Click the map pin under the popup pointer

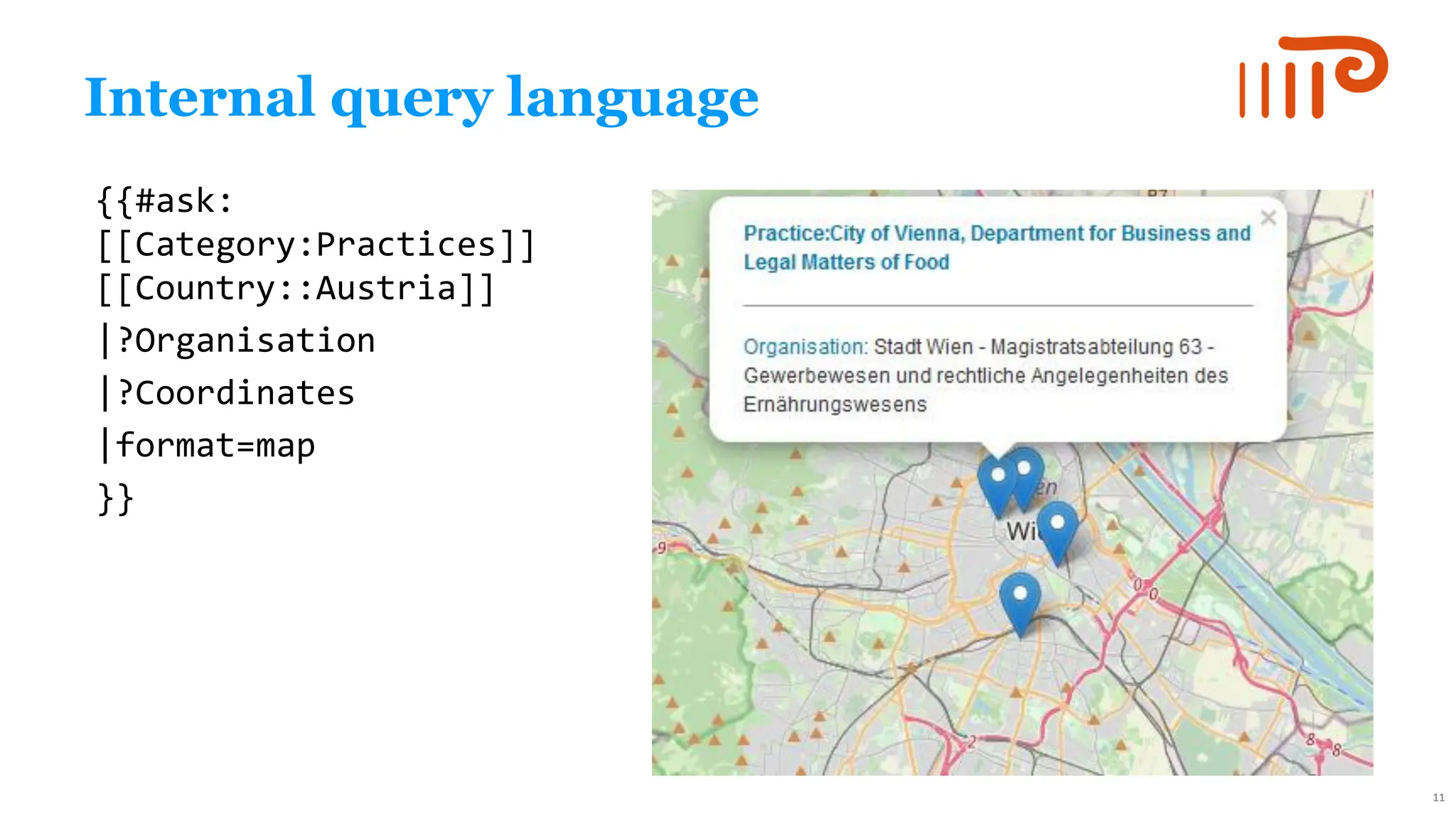coord(998,487)
